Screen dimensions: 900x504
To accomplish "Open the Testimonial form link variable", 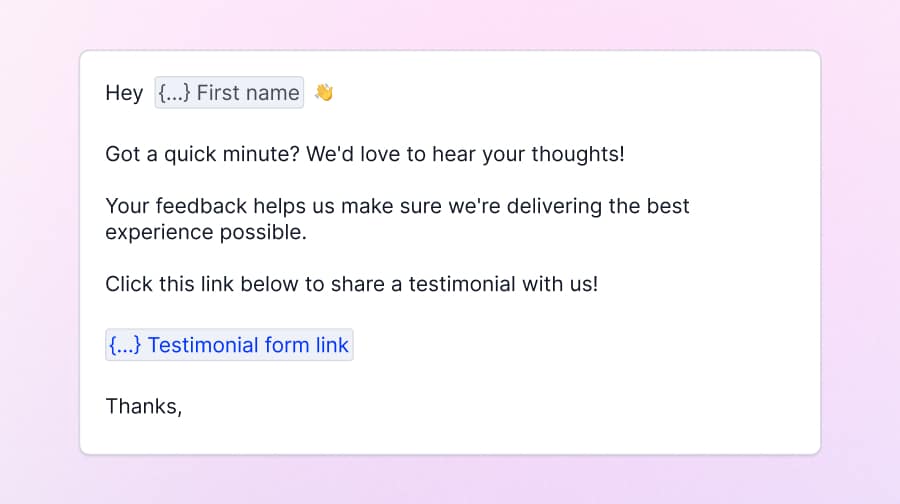I will click(x=229, y=345).
